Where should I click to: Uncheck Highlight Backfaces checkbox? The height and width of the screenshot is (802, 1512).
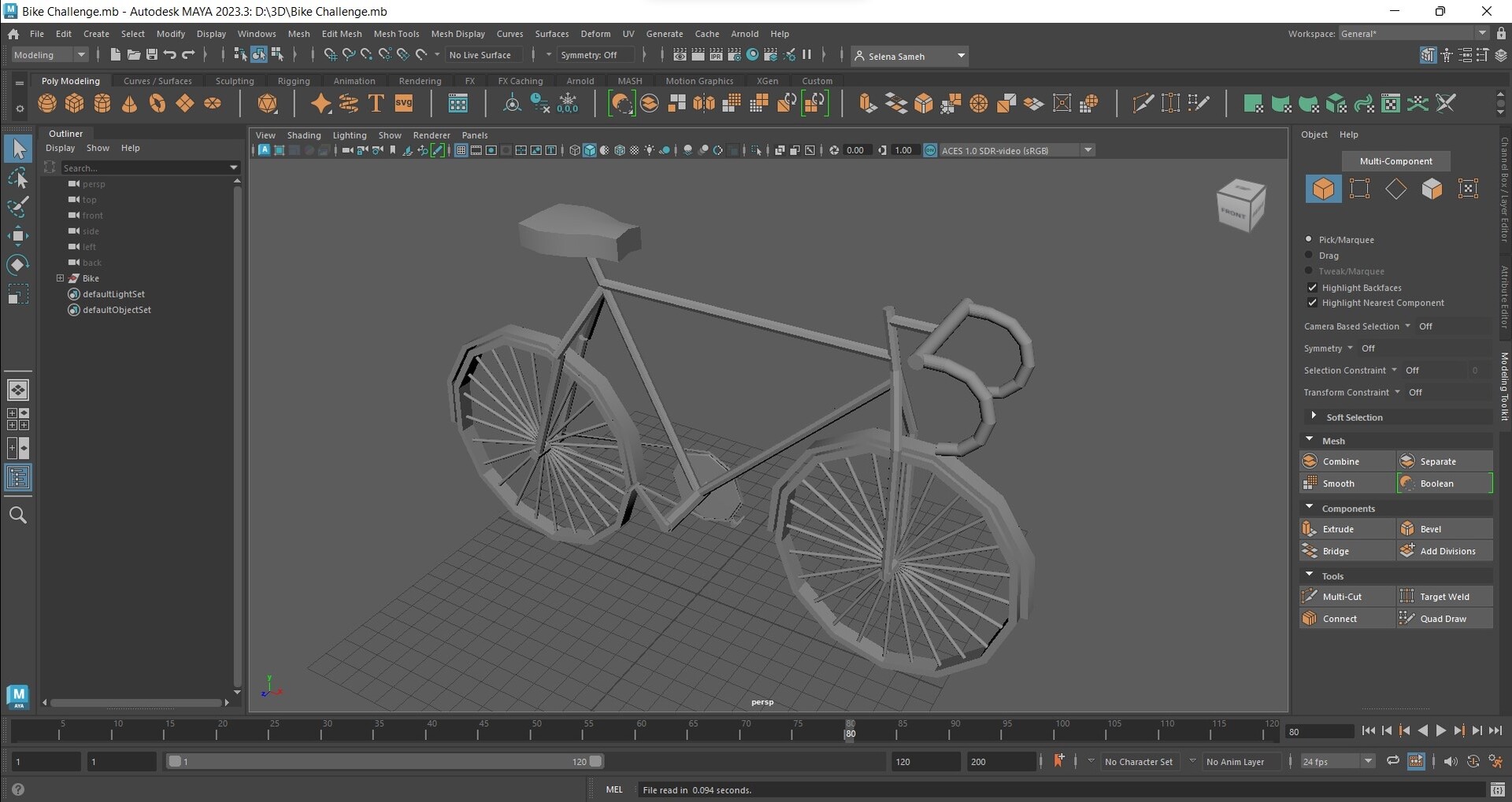pos(1312,287)
